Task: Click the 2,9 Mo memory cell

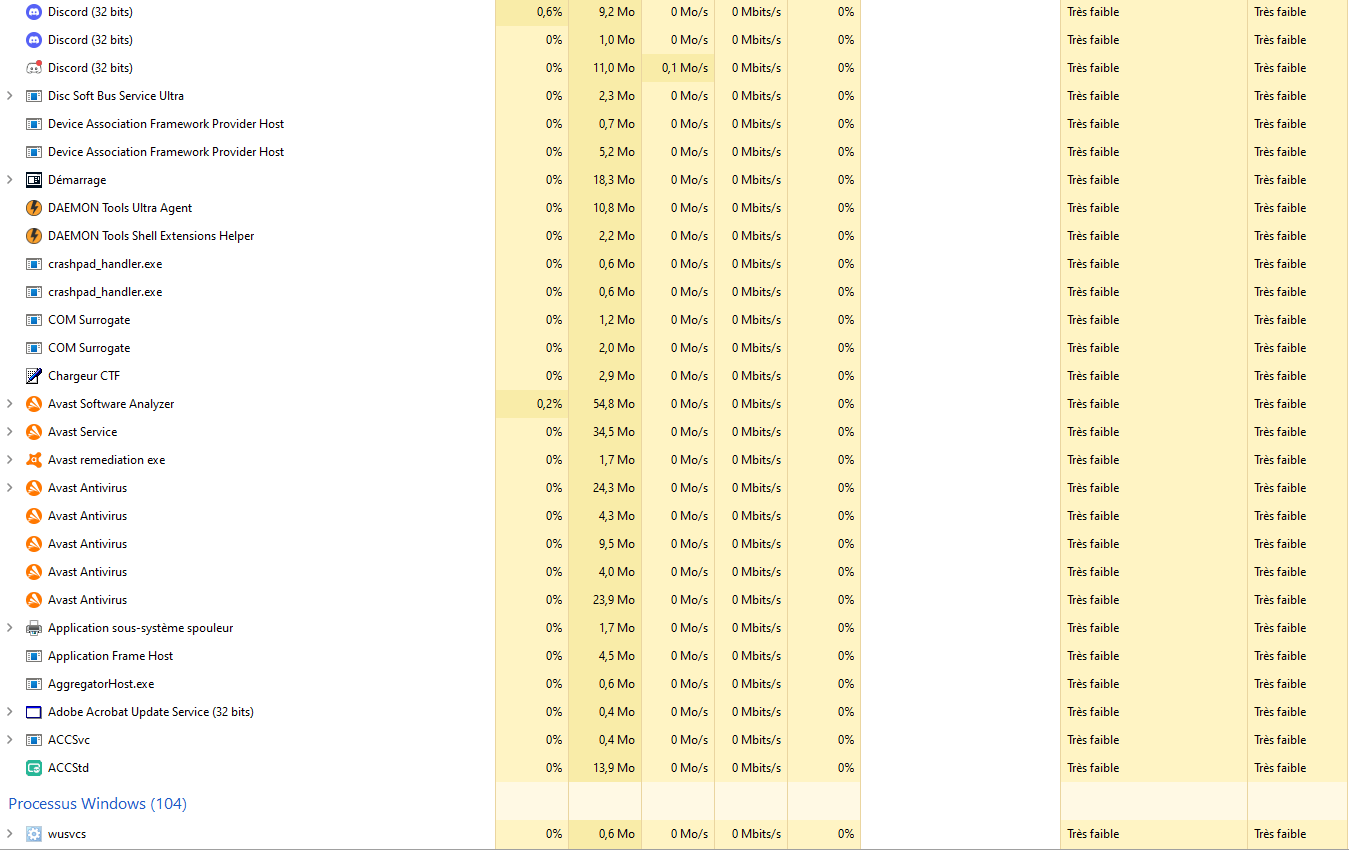Action: click(x=605, y=376)
